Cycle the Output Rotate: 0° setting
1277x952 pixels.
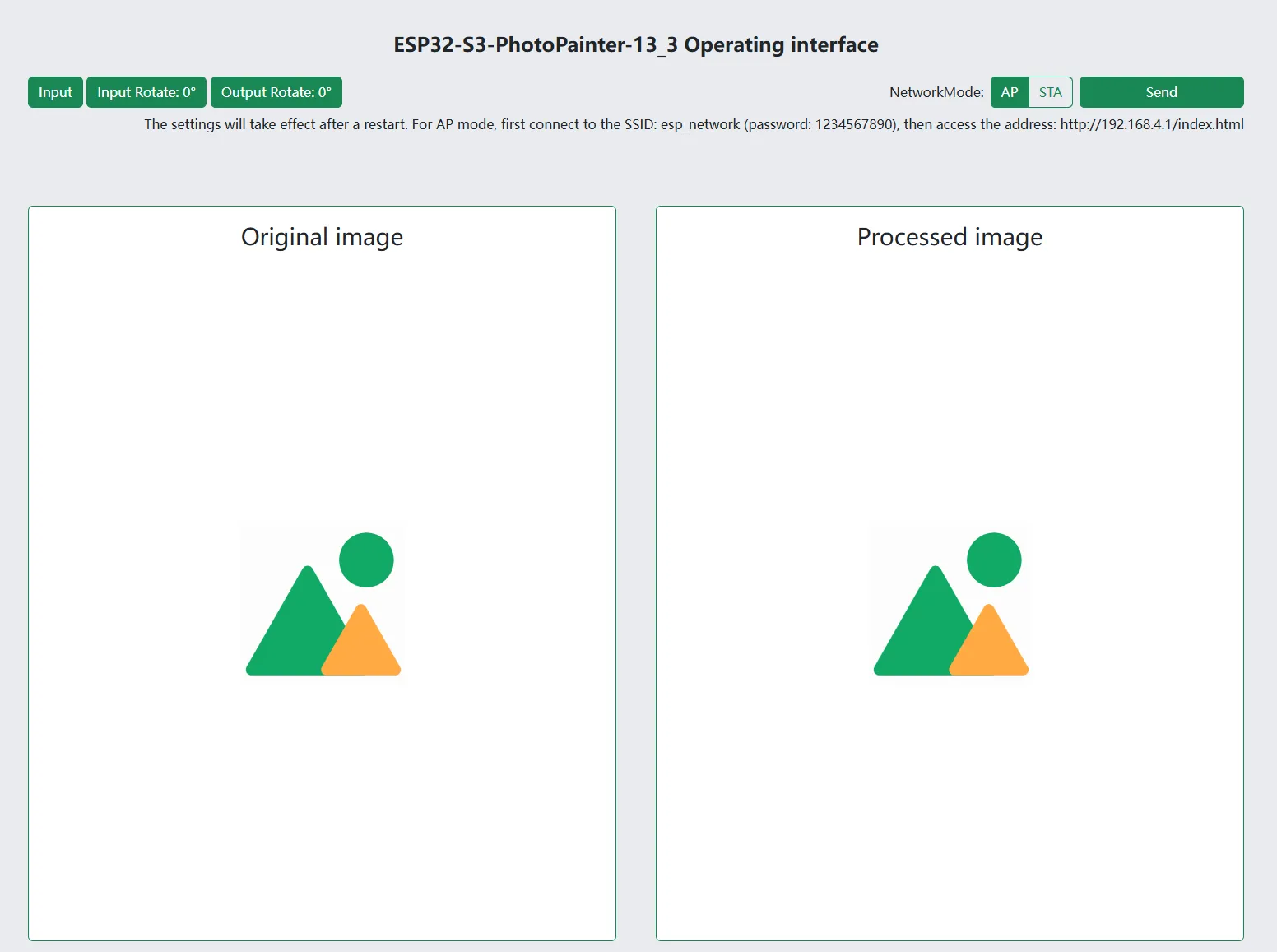276,92
